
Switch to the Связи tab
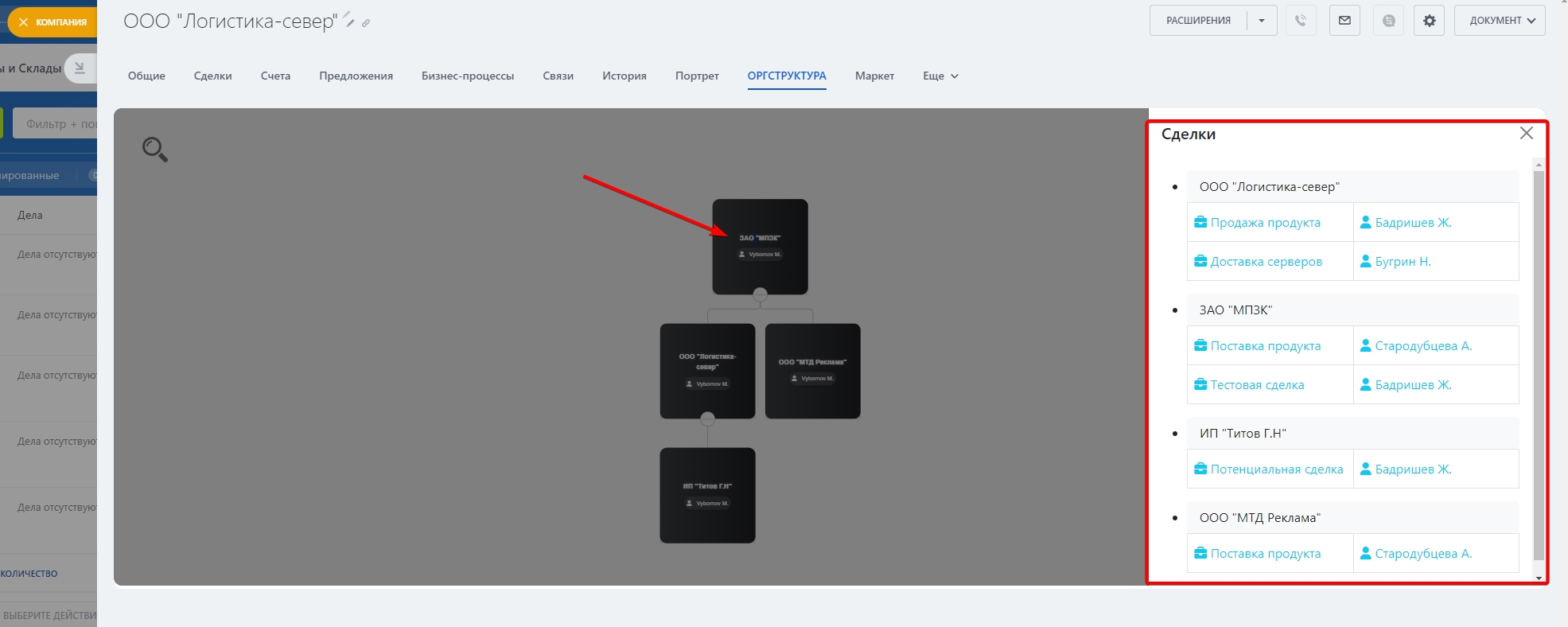(558, 76)
